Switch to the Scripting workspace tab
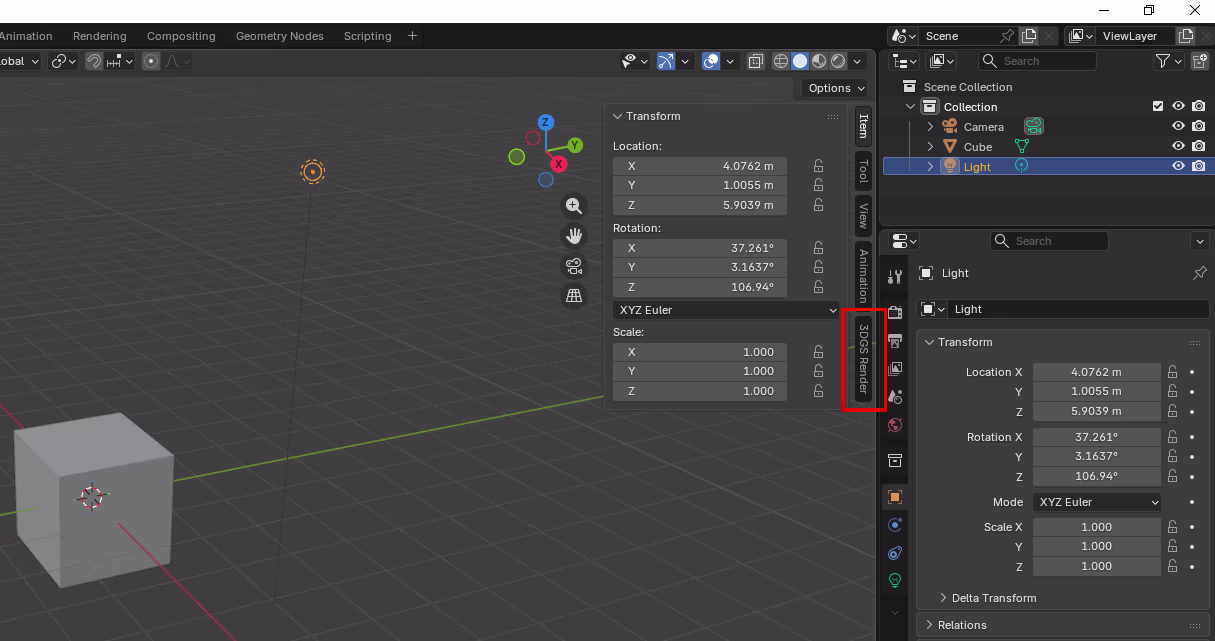Viewport: 1215px width, 641px height. [x=367, y=35]
